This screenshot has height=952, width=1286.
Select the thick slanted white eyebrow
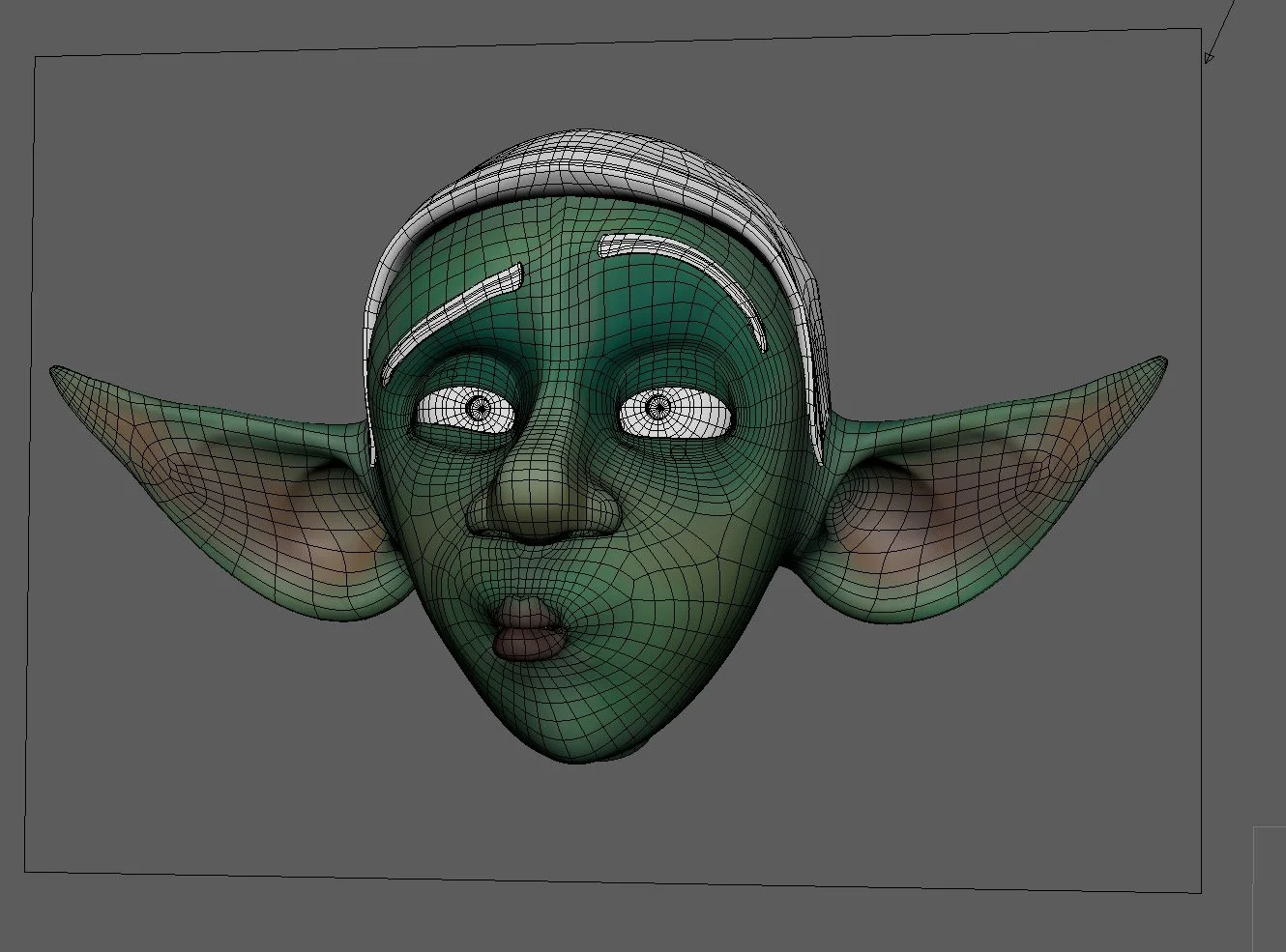(454, 321)
